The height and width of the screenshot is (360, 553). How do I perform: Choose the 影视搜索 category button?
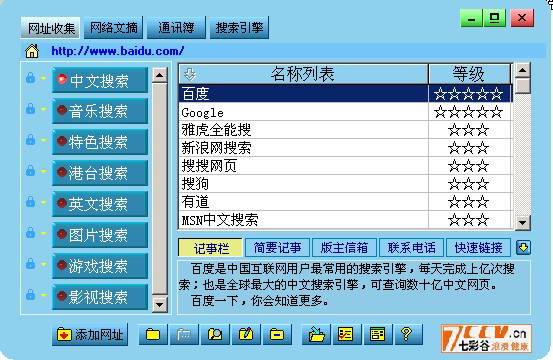(100, 297)
